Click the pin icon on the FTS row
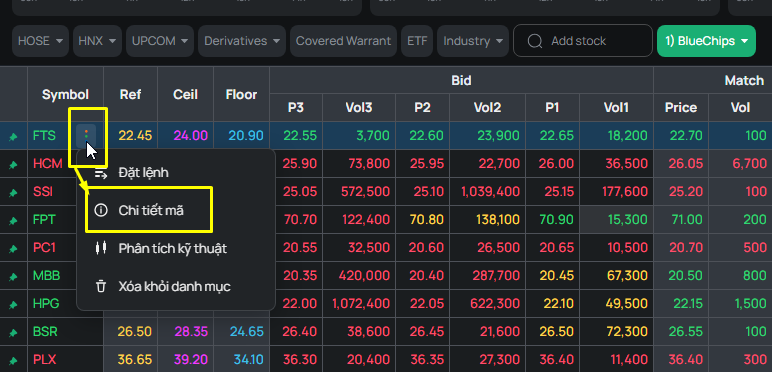This screenshot has height=372, width=772. tap(13, 136)
